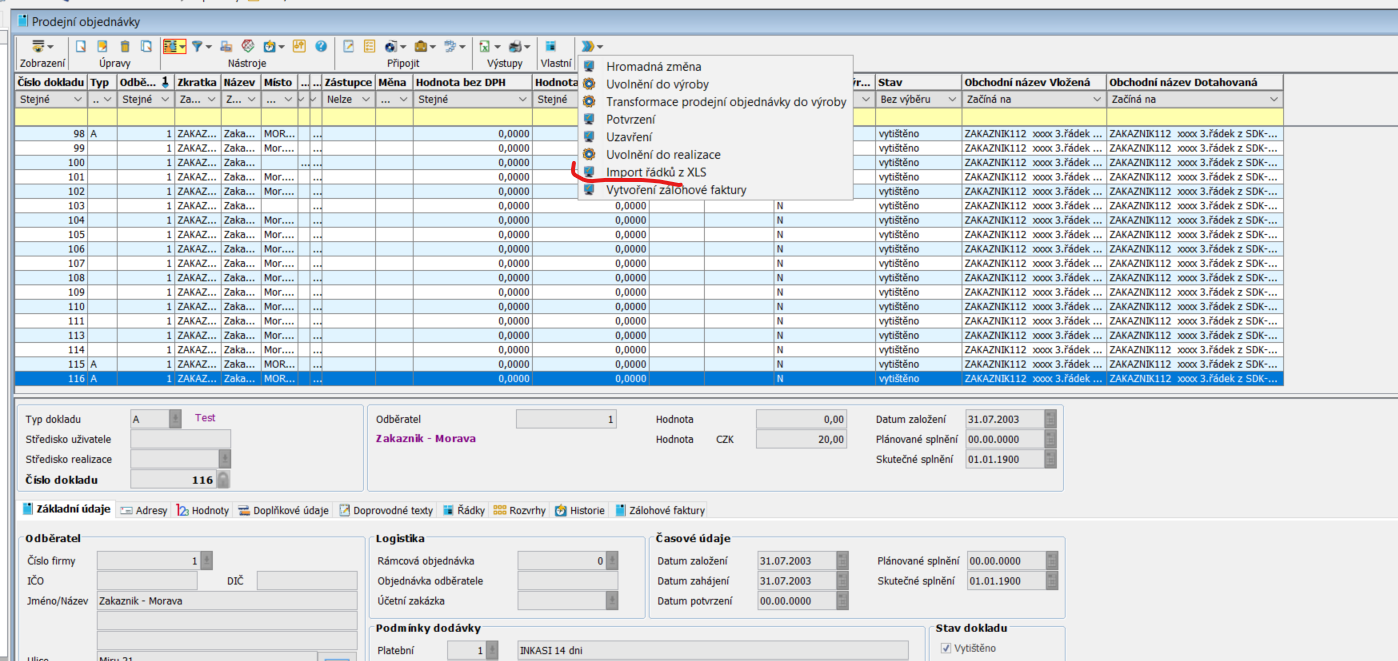1398x661 pixels.
Task: Click the Hodnota bez DPH column header
Action: pos(472,82)
